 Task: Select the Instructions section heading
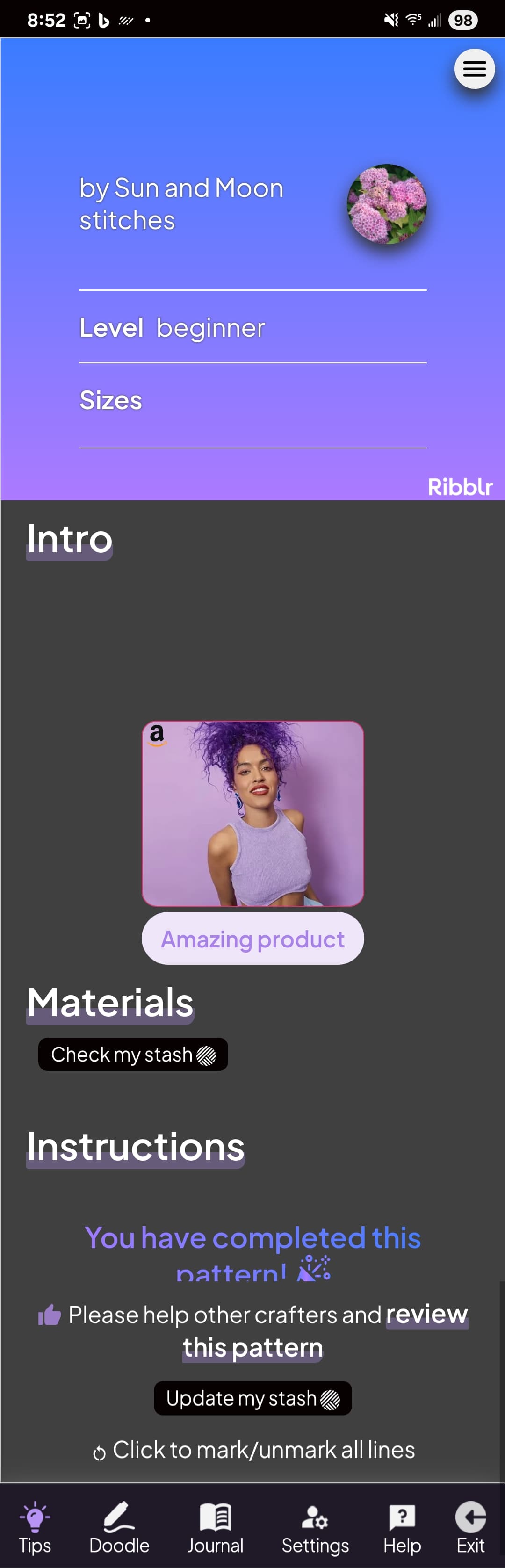136,1147
